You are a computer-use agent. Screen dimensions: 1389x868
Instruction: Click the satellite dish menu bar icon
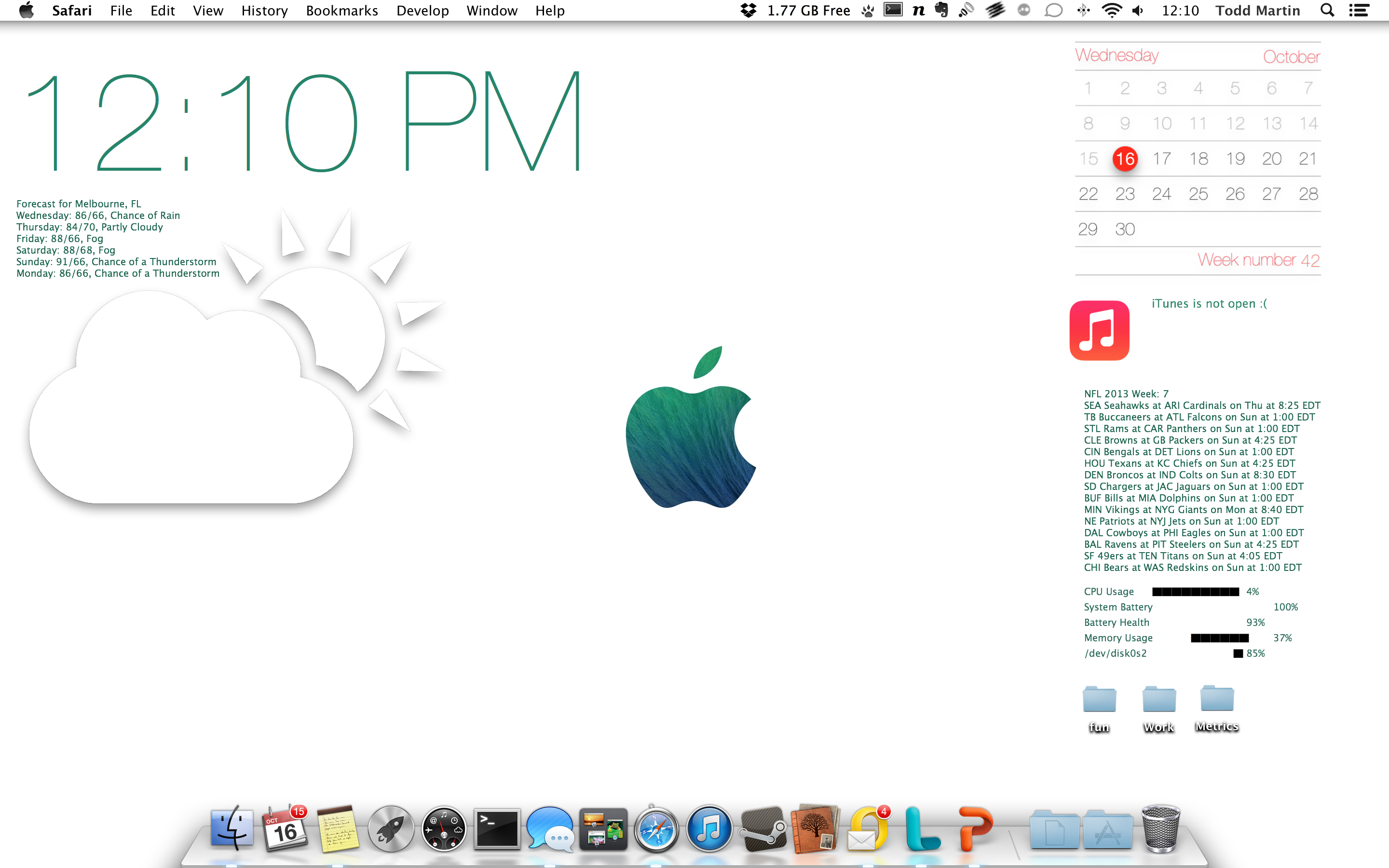point(967,10)
